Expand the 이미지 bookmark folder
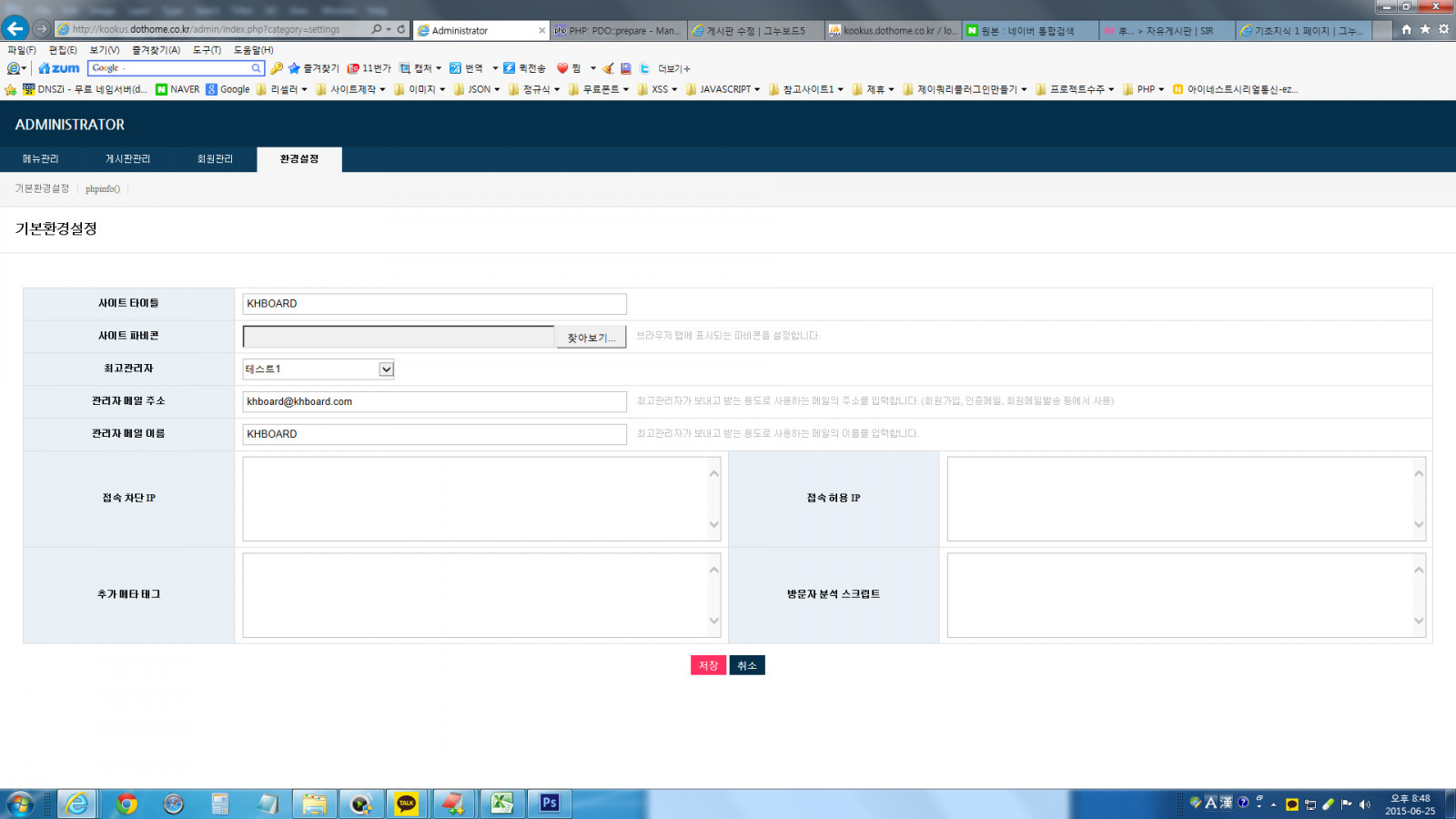The height and width of the screenshot is (819, 1456). [x=420, y=89]
